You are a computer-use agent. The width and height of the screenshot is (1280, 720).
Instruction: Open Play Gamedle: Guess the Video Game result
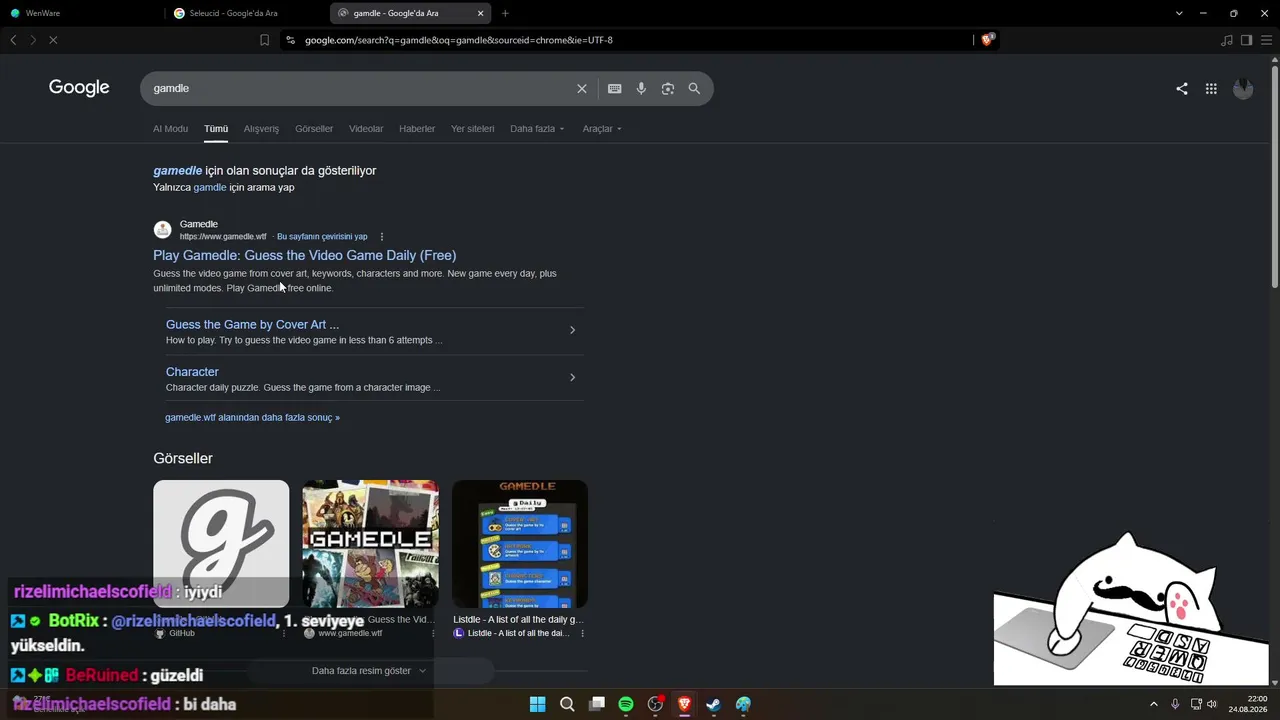pyautogui.click(x=305, y=255)
